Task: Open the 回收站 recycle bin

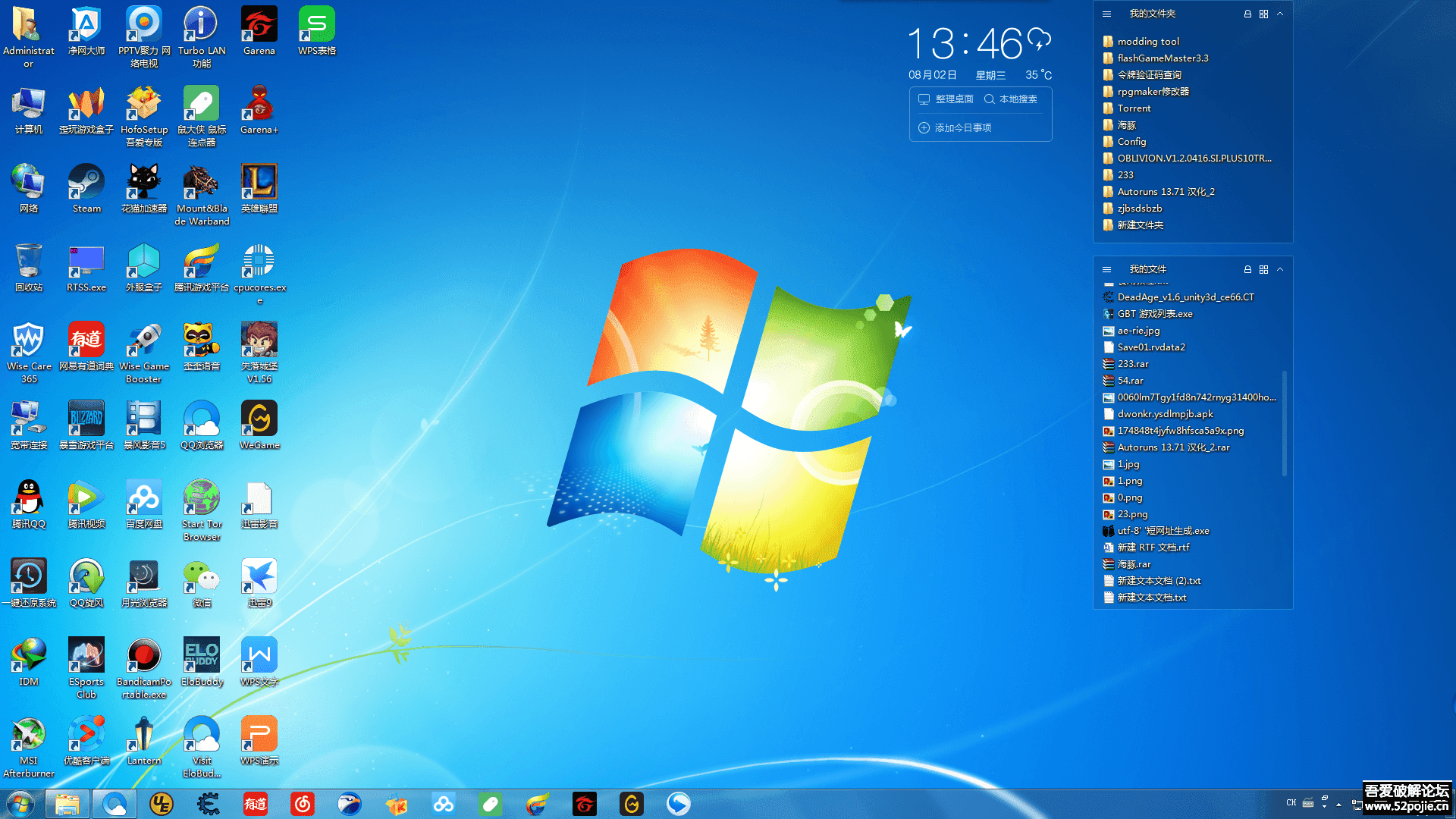Action: 29,268
